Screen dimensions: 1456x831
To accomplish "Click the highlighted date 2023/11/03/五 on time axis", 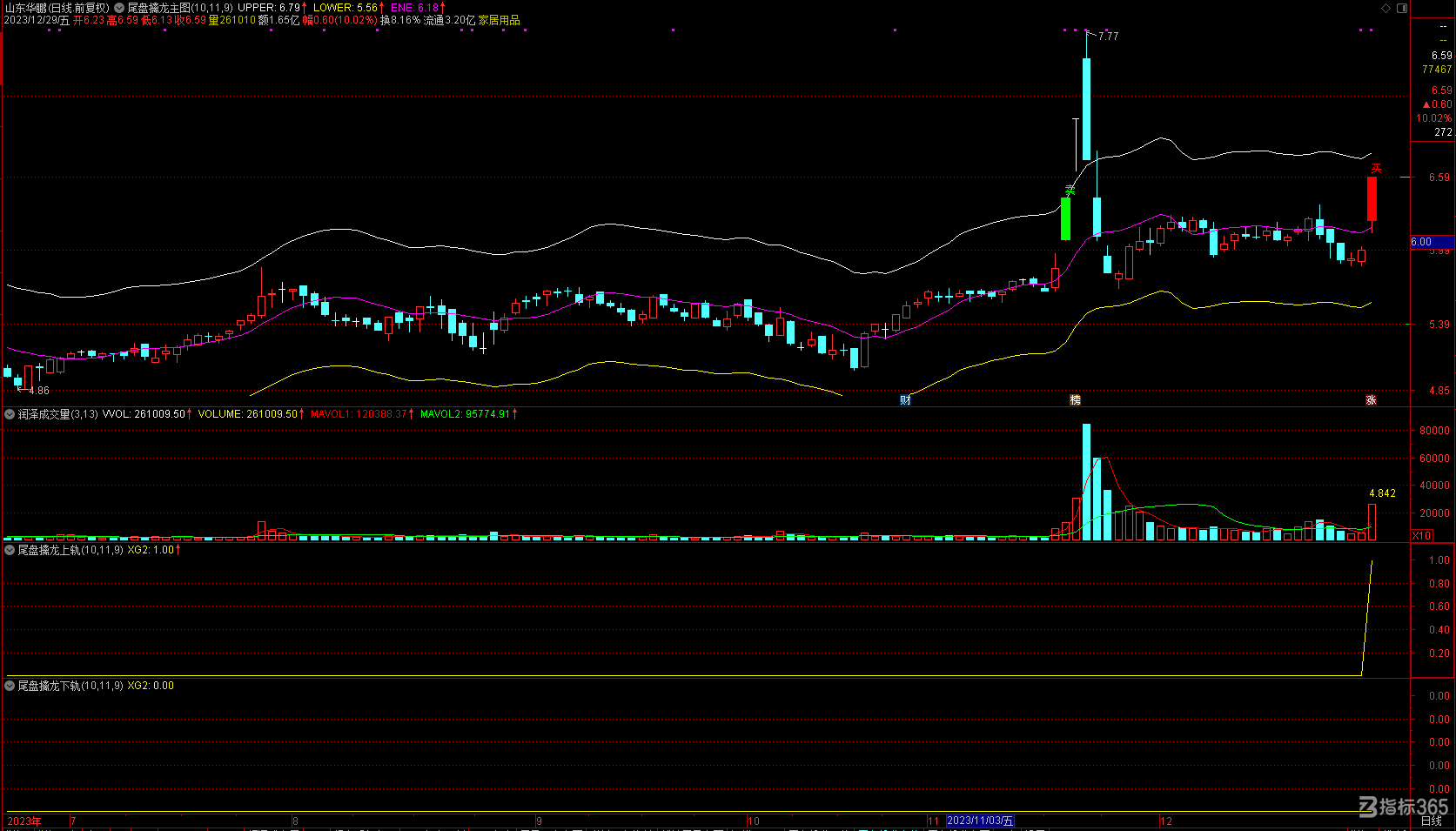I will tap(980, 821).
